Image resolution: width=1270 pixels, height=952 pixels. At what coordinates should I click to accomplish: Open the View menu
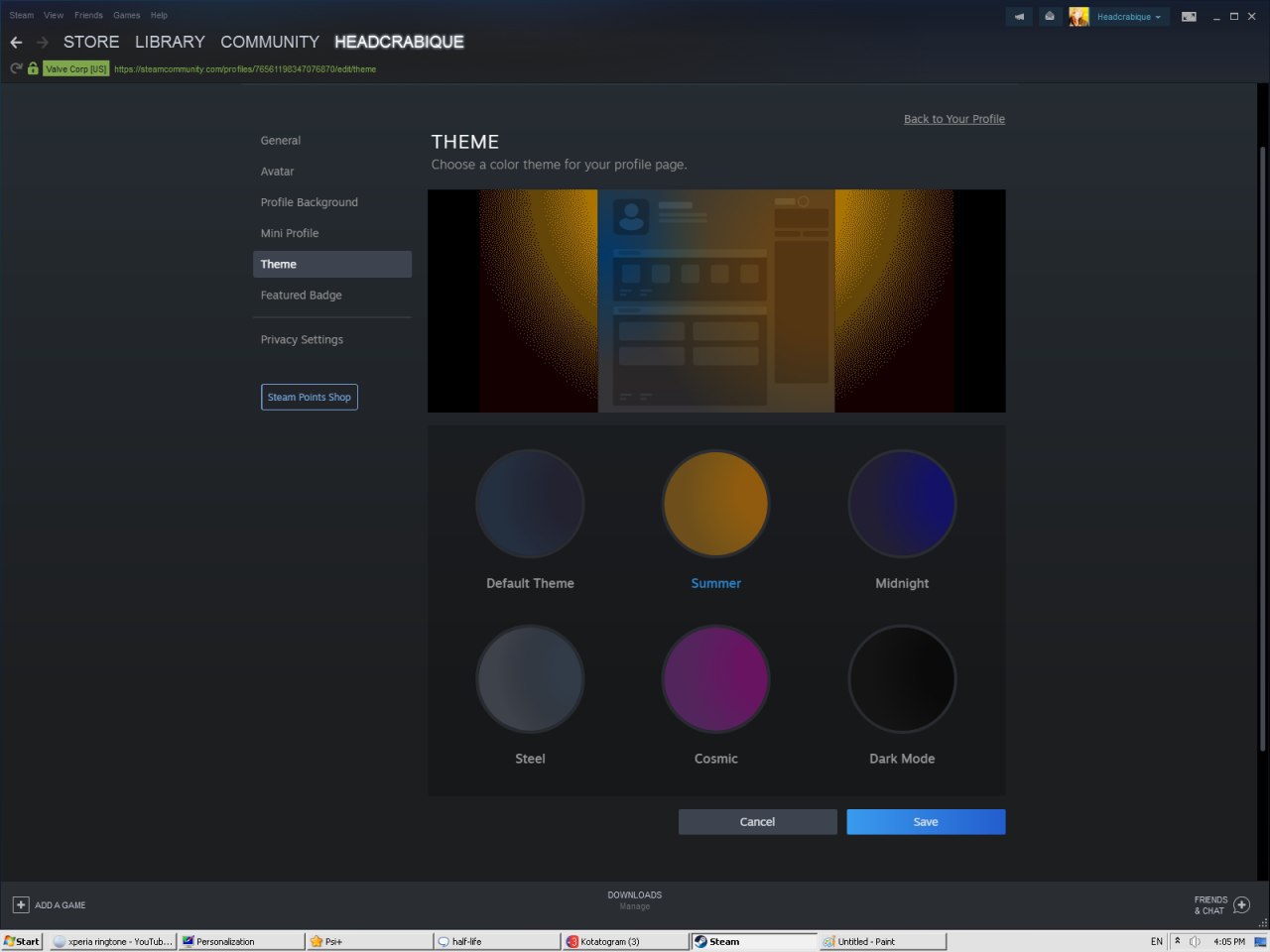54,15
